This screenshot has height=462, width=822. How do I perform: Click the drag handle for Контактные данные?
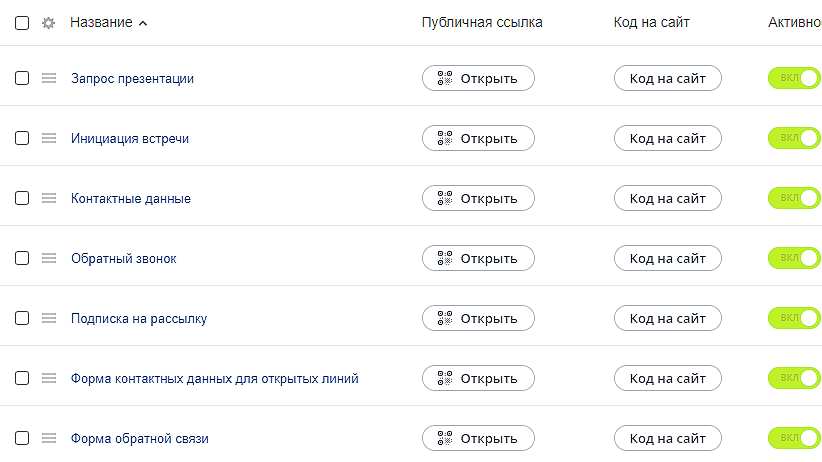tap(48, 199)
